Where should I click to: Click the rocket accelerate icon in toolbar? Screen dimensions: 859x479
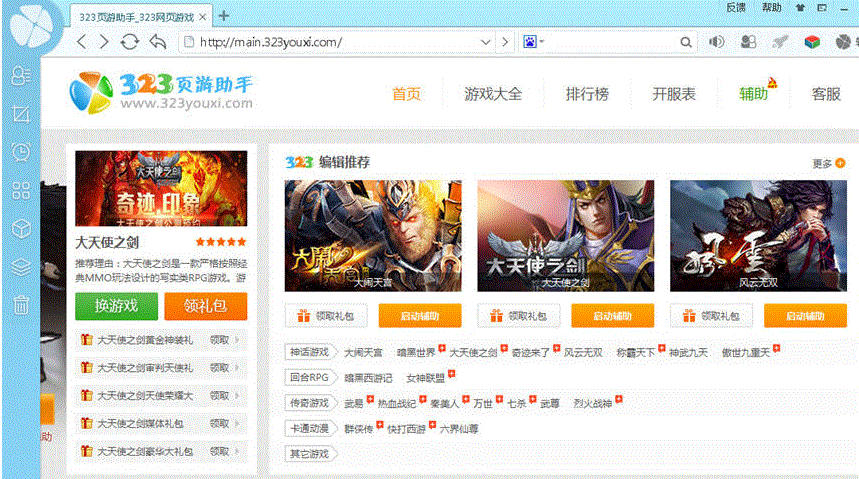pos(780,42)
